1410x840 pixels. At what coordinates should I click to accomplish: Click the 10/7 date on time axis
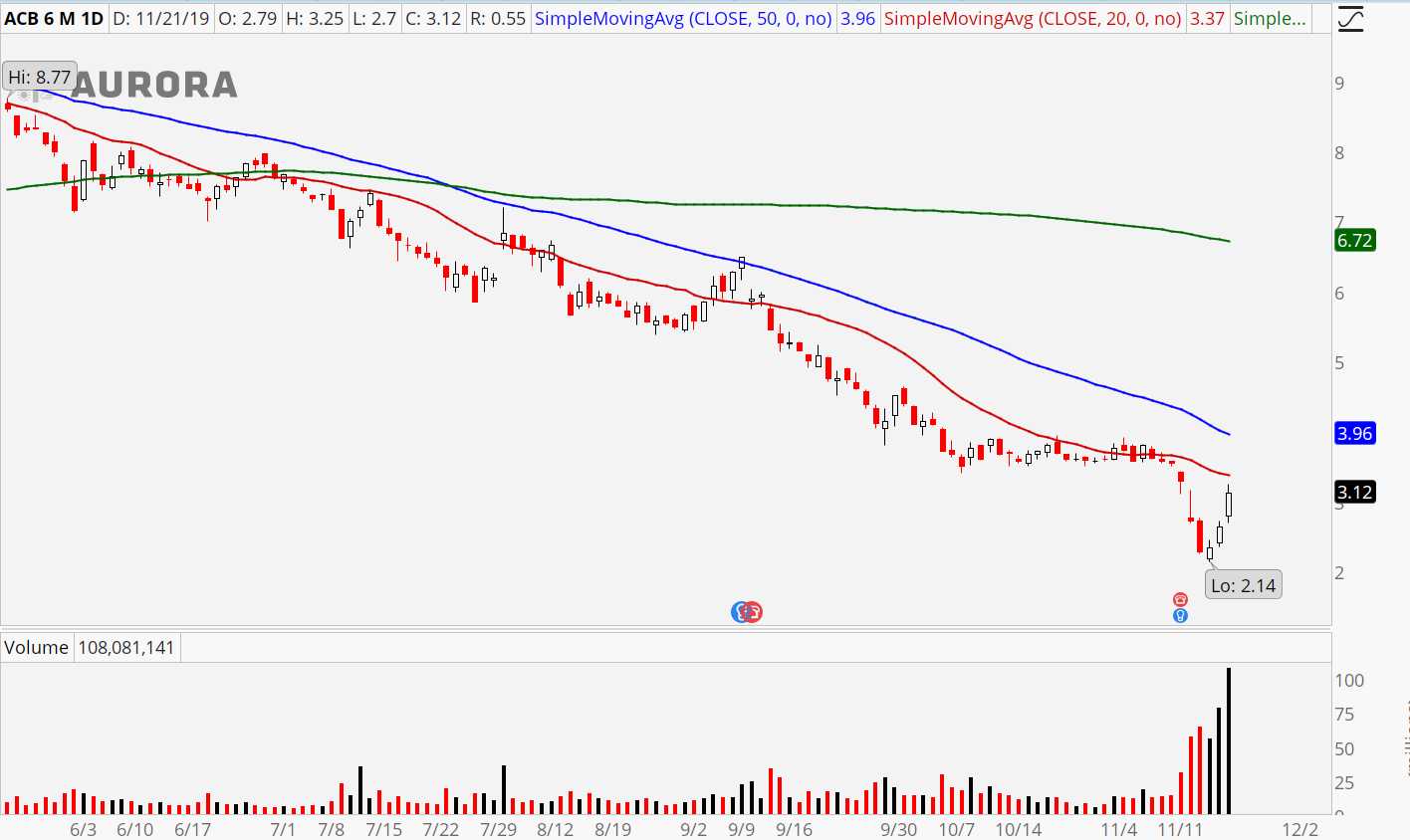(957, 829)
